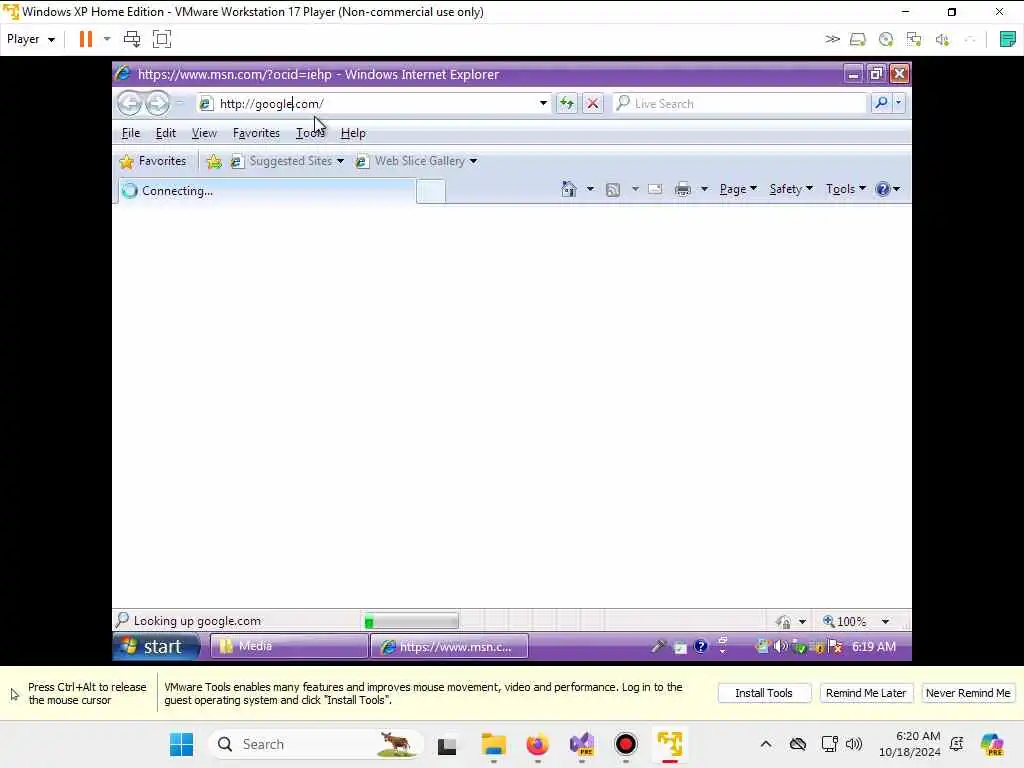Screen dimensions: 1024x768
Task: Open the Safety command bar menu
Action: pos(791,189)
